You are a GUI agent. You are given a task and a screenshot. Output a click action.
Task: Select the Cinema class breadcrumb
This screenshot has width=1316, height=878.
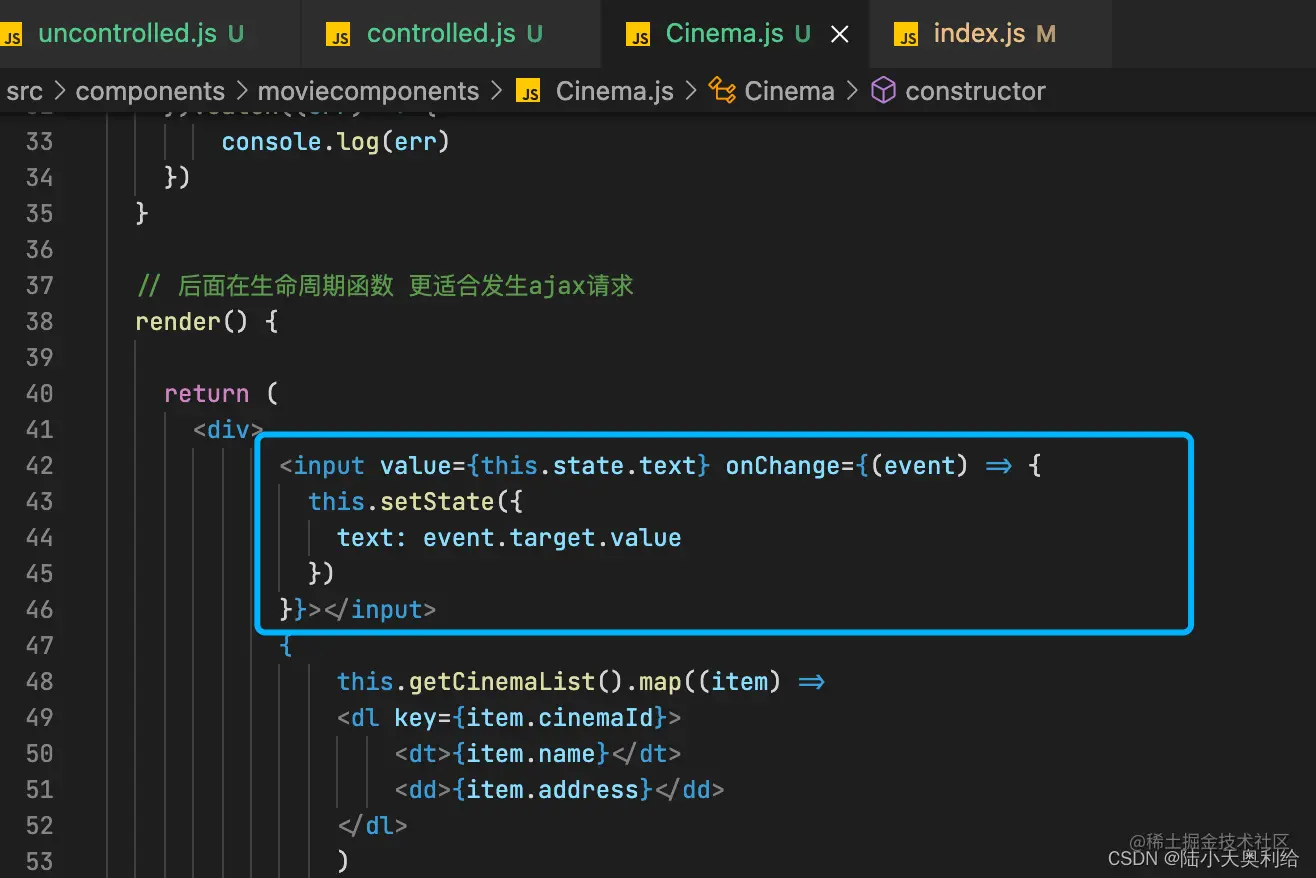789,91
